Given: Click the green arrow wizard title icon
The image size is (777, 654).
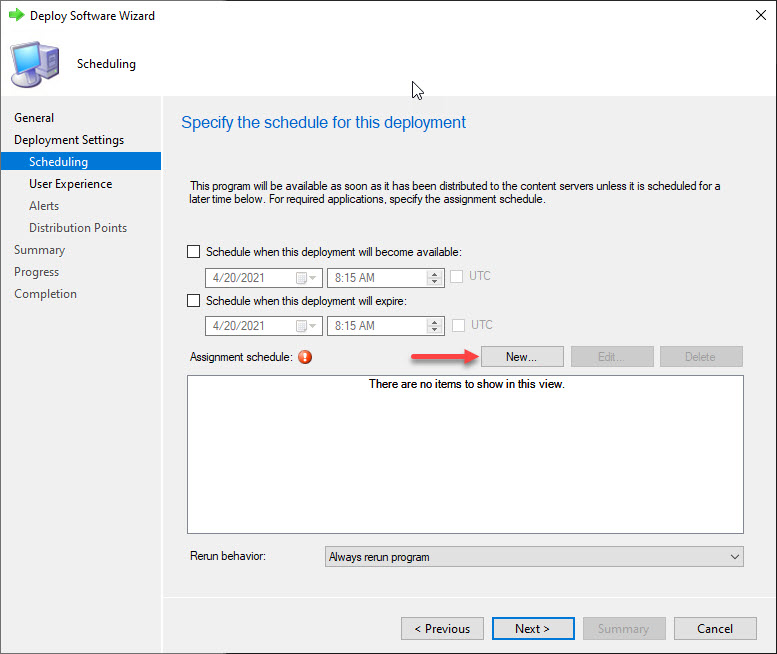Looking at the screenshot, I should [16, 15].
